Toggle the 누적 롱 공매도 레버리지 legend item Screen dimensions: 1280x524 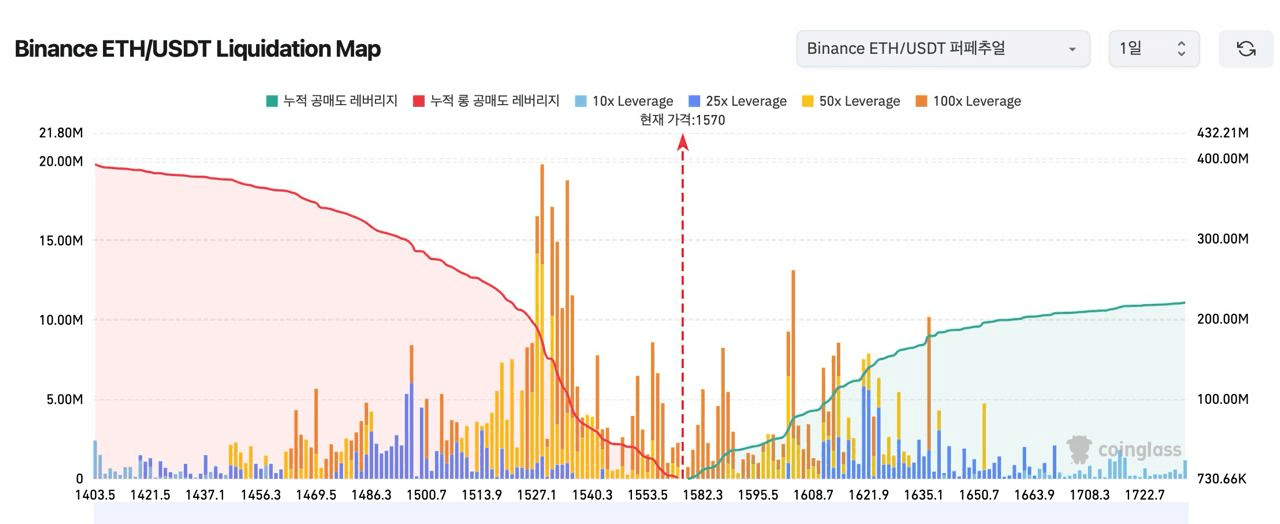pyautogui.click(x=485, y=101)
